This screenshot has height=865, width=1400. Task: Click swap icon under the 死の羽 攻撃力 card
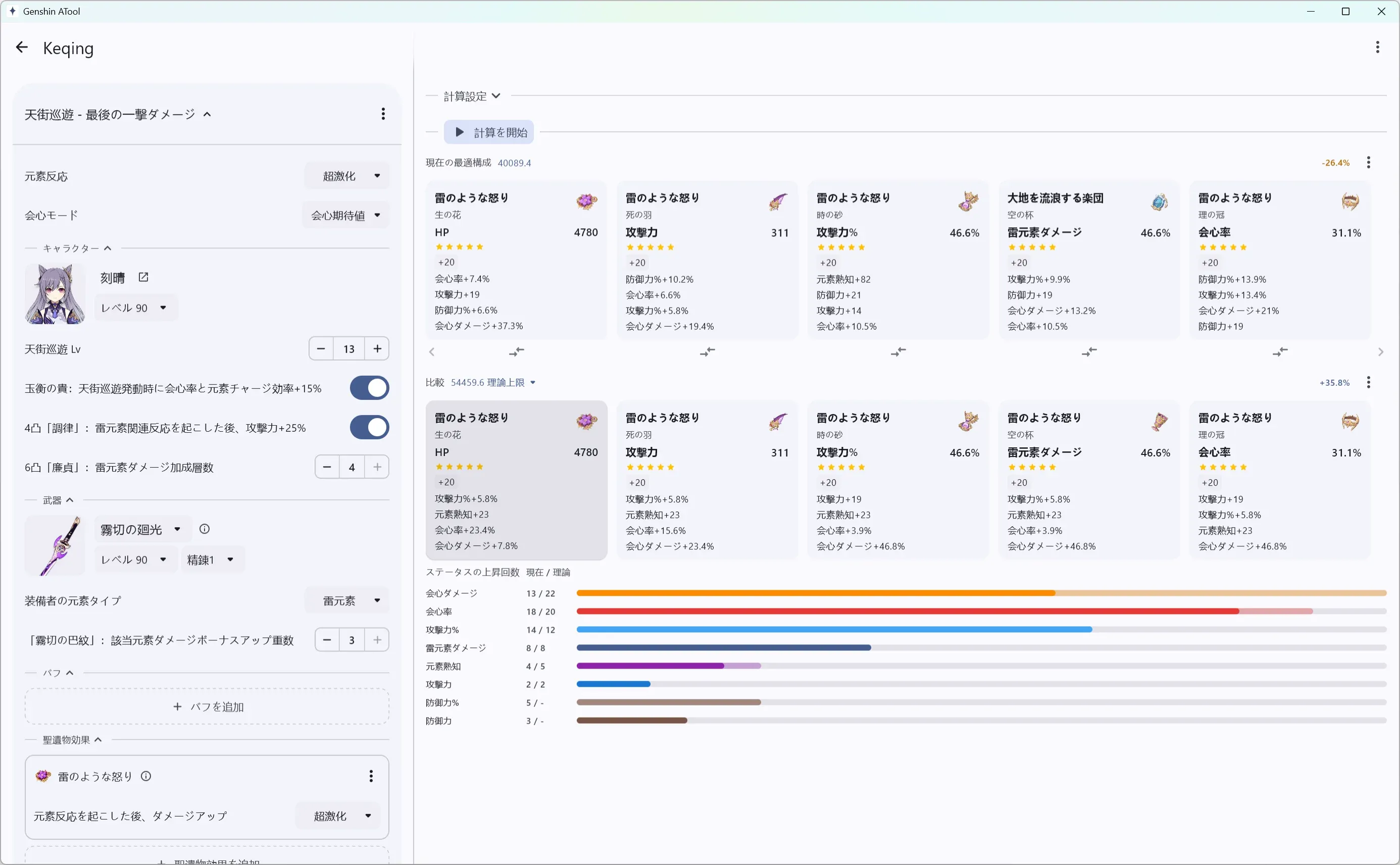pyautogui.click(x=707, y=351)
